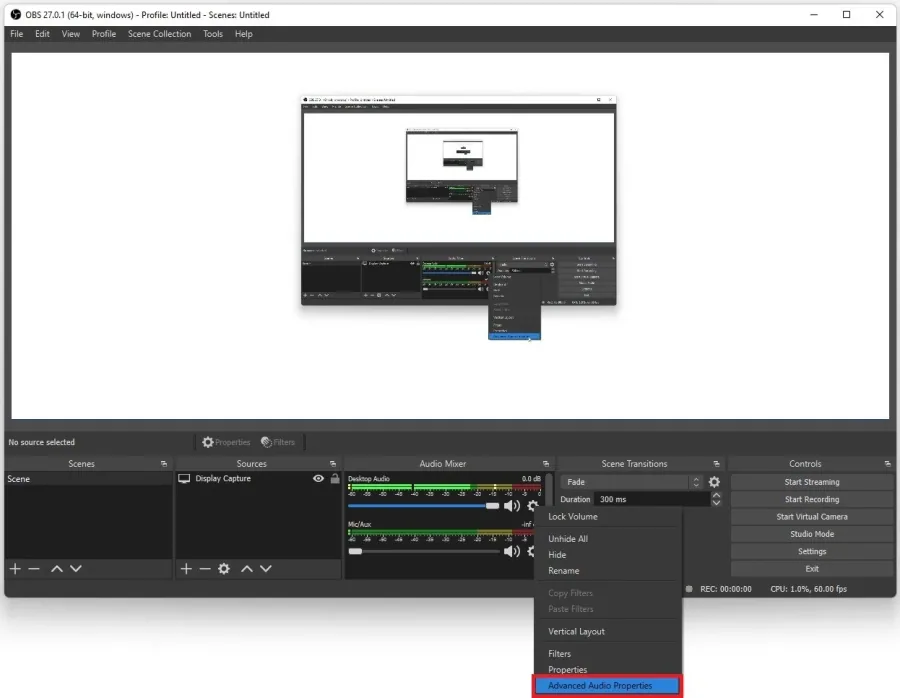Open the Help menu
Screen dimensions: 900x698
243,34
